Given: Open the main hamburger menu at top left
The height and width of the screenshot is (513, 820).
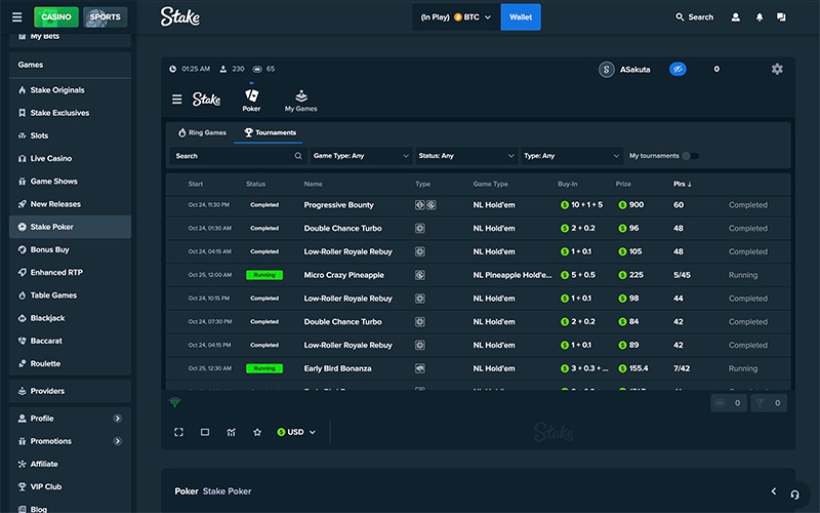Looking at the screenshot, I should click(x=17, y=17).
